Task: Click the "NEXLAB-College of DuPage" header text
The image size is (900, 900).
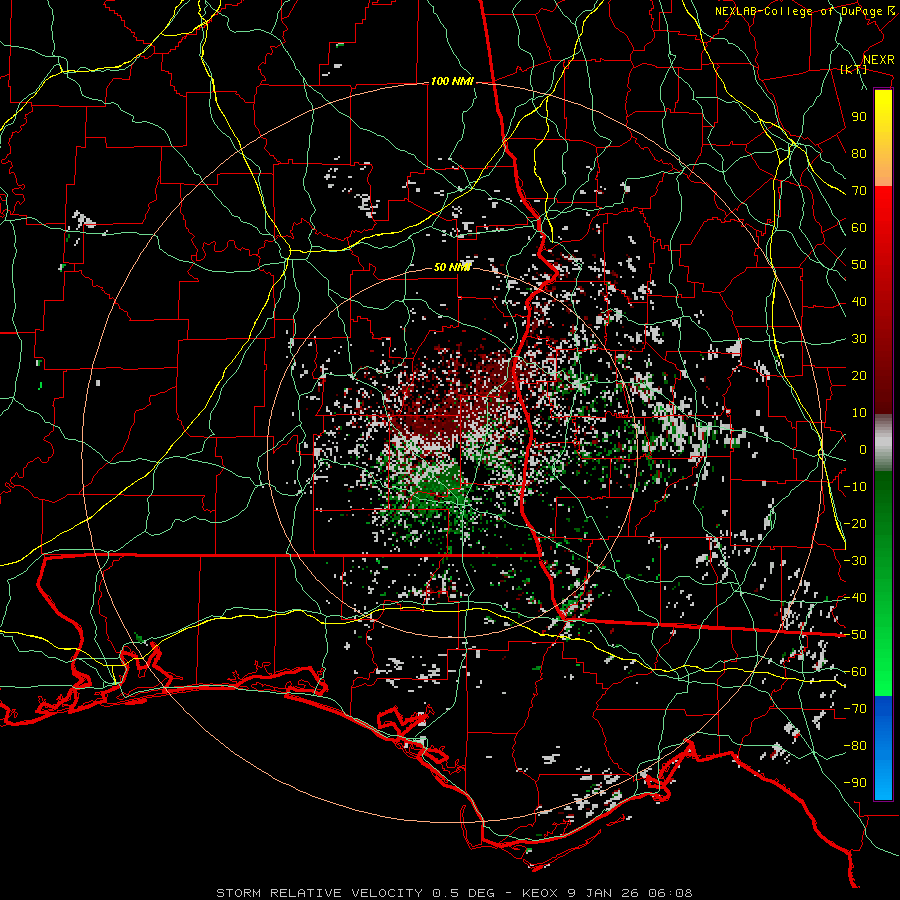Action: [x=799, y=11]
